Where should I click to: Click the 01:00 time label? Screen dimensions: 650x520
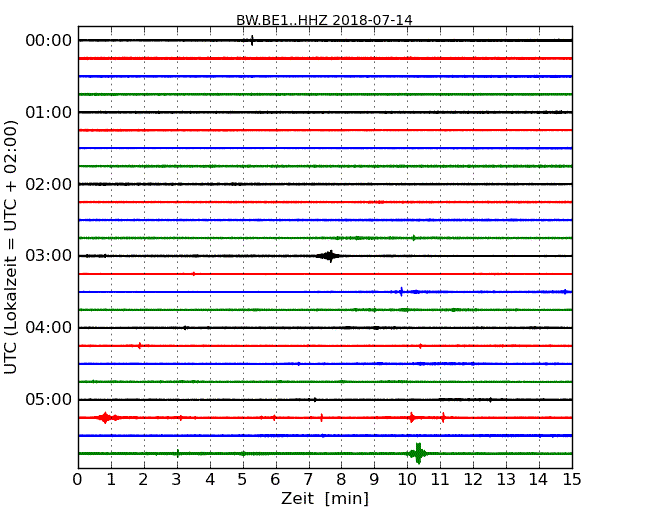tap(49, 112)
